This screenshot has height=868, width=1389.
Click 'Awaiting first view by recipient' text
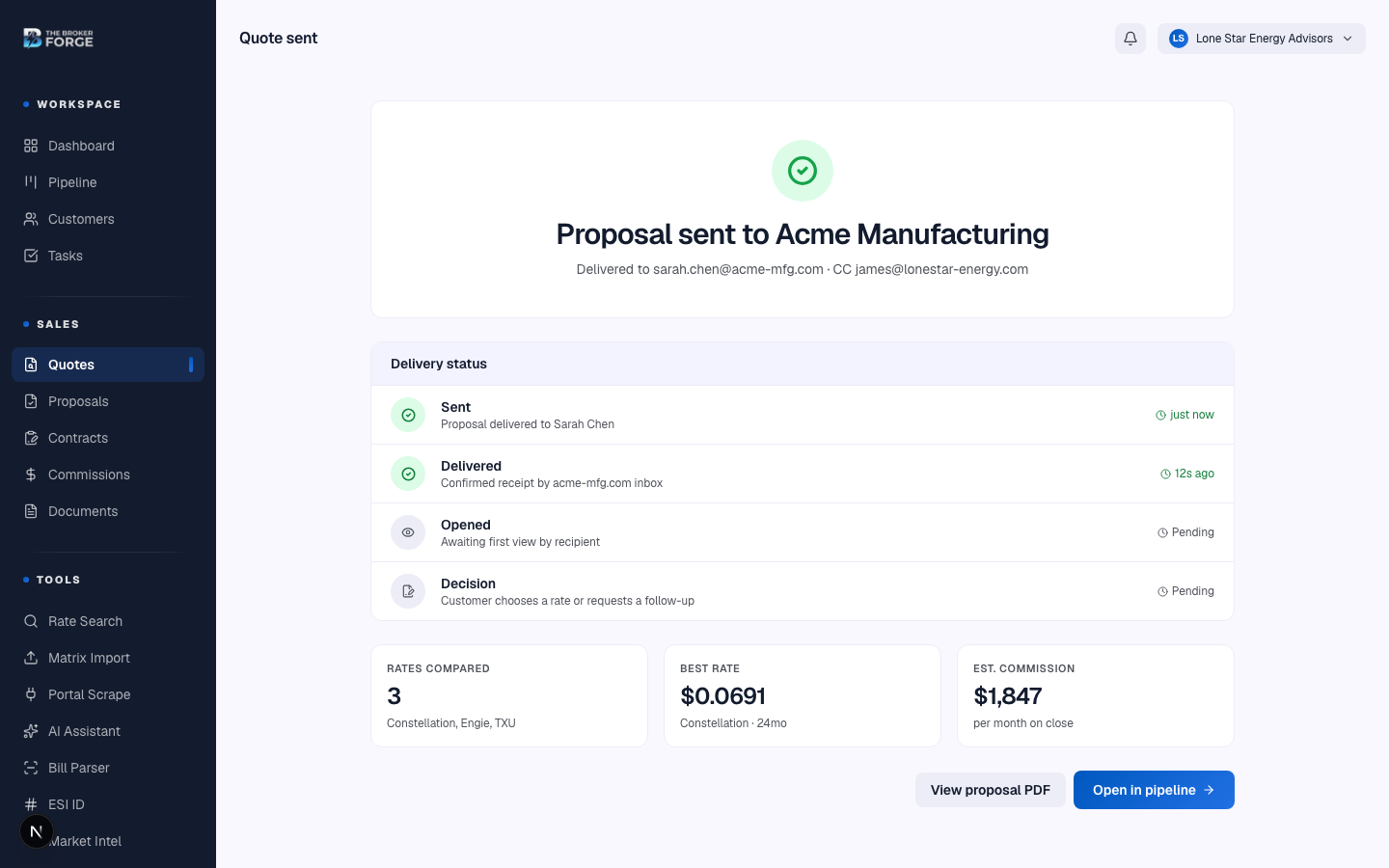(520, 542)
